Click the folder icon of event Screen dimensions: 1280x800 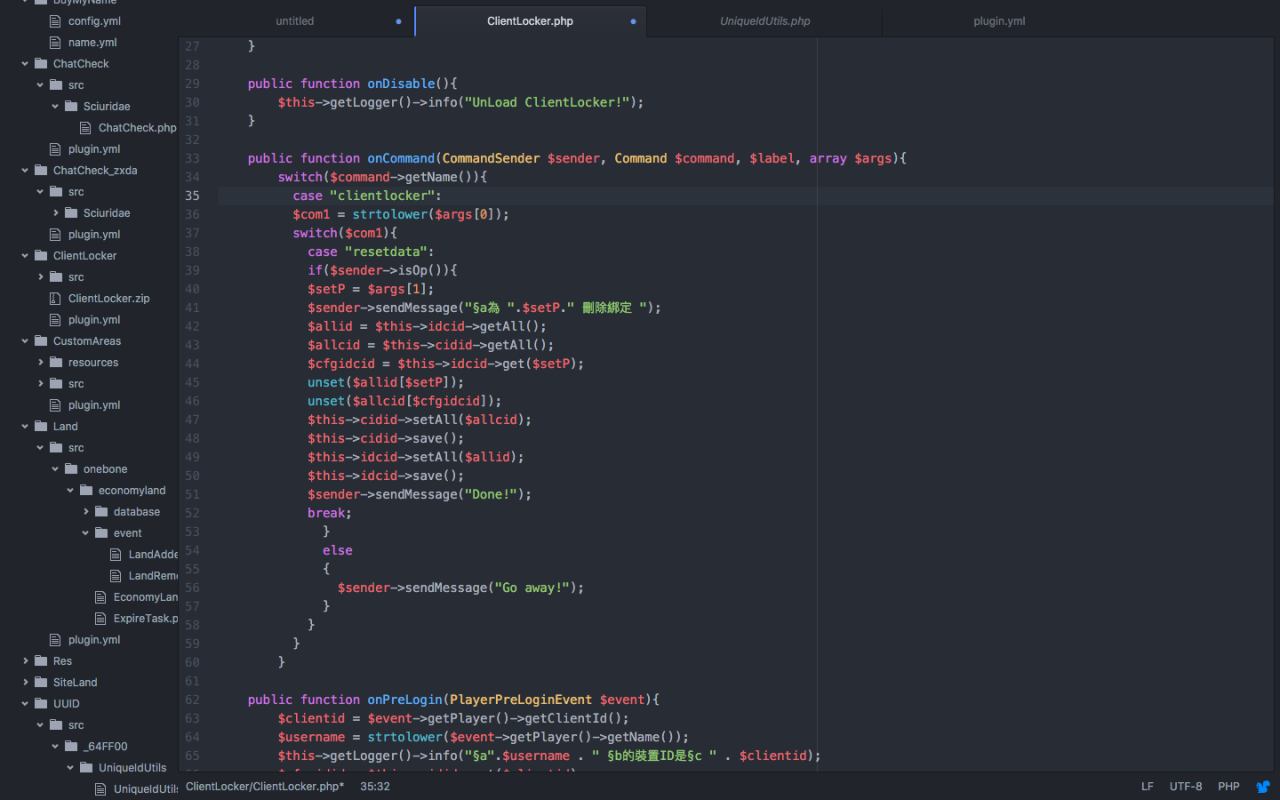pyautogui.click(x=101, y=533)
